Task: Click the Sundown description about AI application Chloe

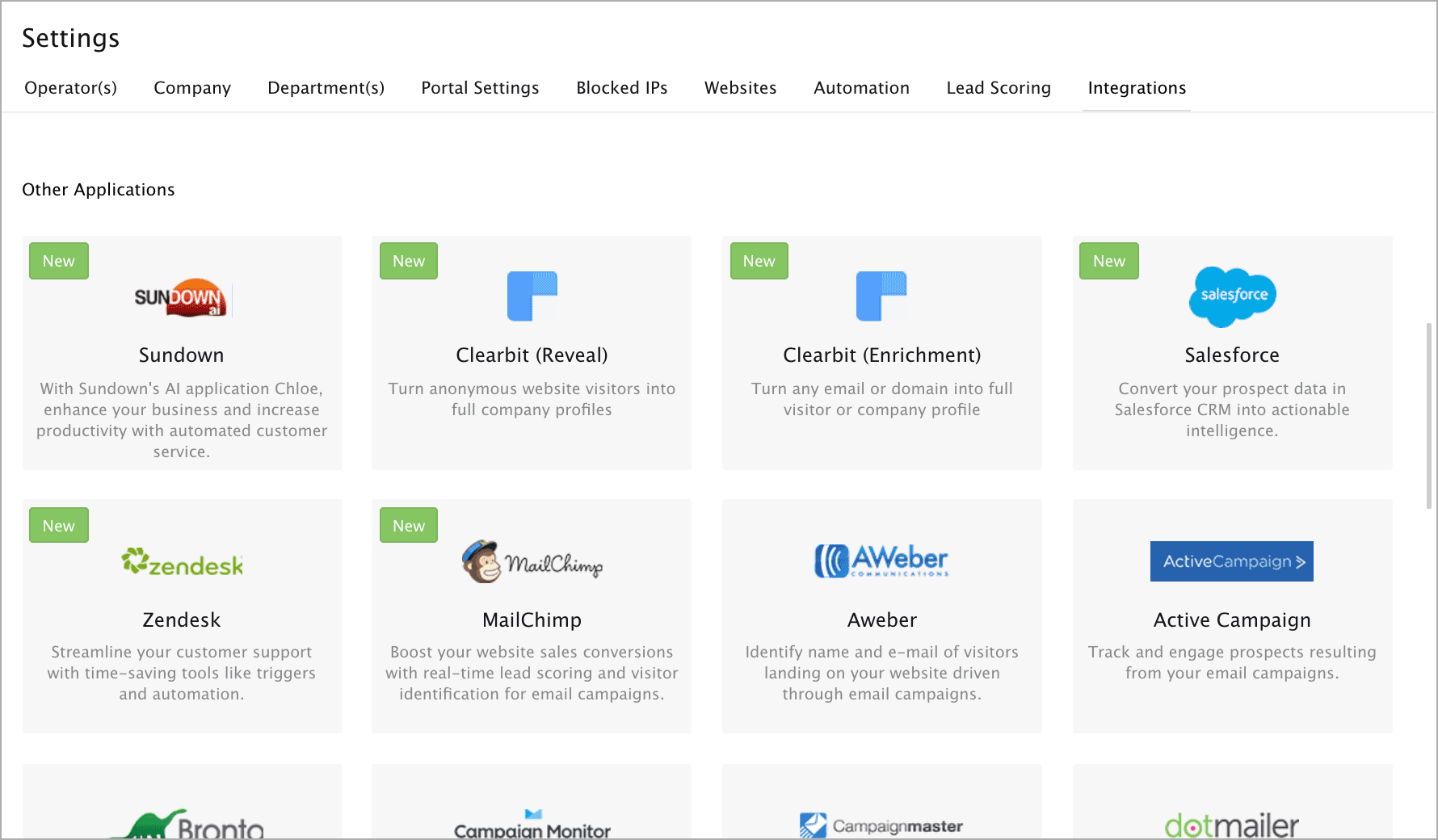Action: [x=182, y=420]
